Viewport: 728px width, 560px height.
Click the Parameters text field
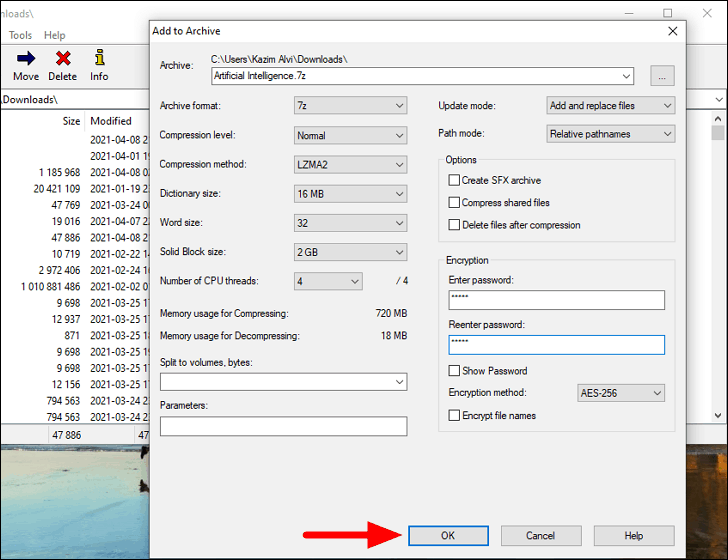coord(284,426)
